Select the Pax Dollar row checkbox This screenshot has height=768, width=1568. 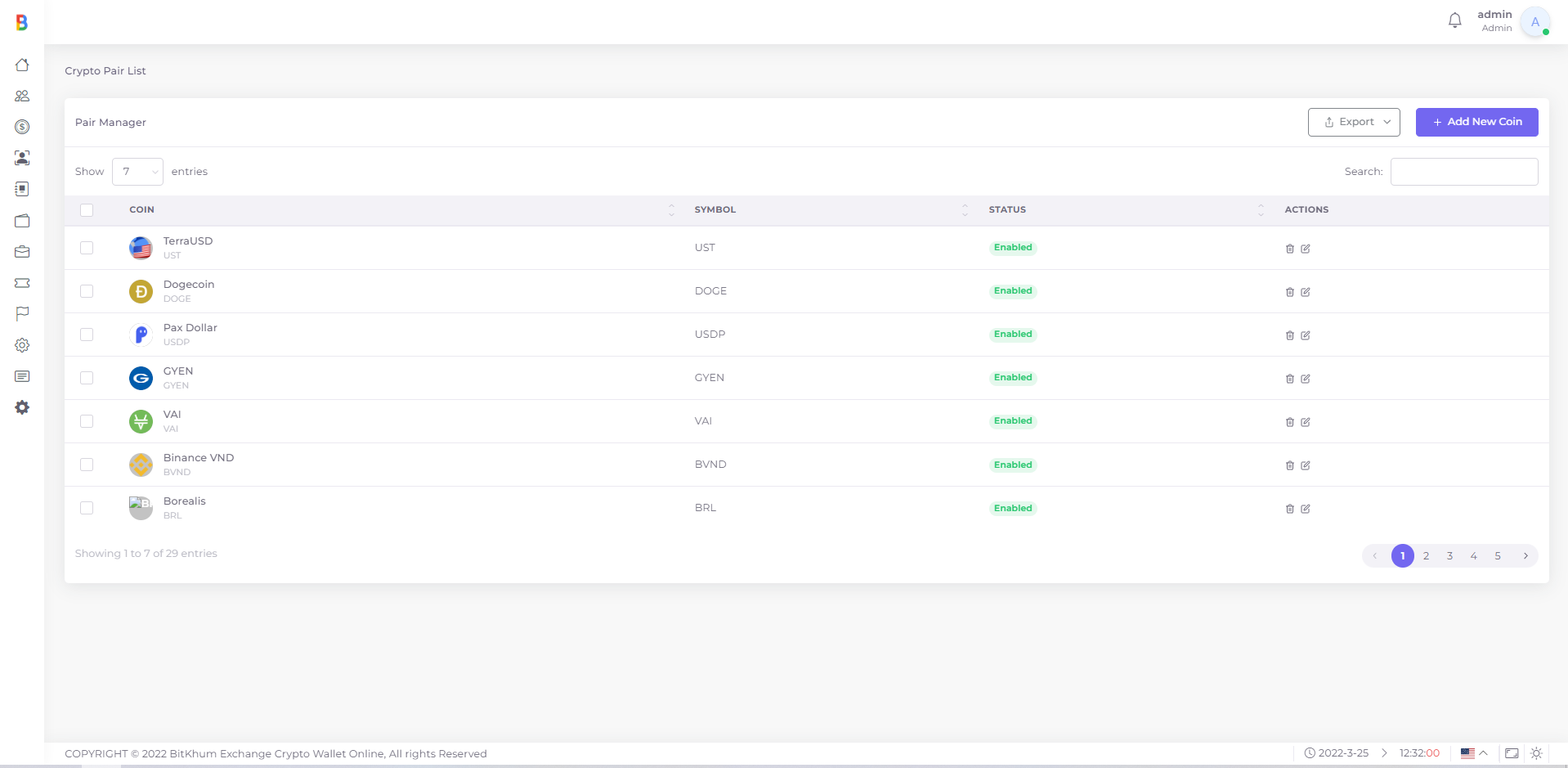click(x=87, y=335)
